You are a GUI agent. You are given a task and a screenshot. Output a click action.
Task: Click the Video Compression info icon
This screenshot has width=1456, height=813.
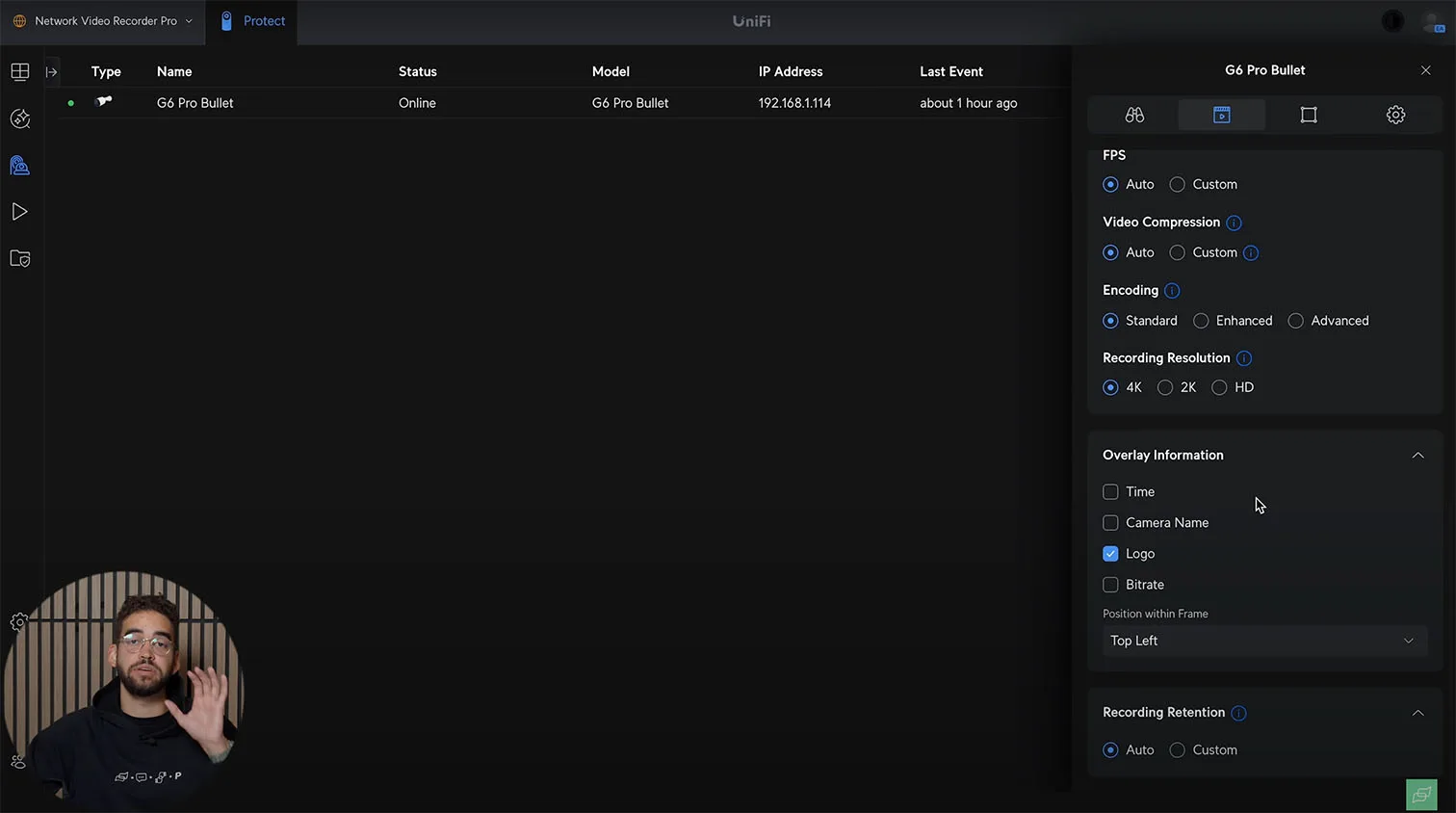[x=1234, y=223]
